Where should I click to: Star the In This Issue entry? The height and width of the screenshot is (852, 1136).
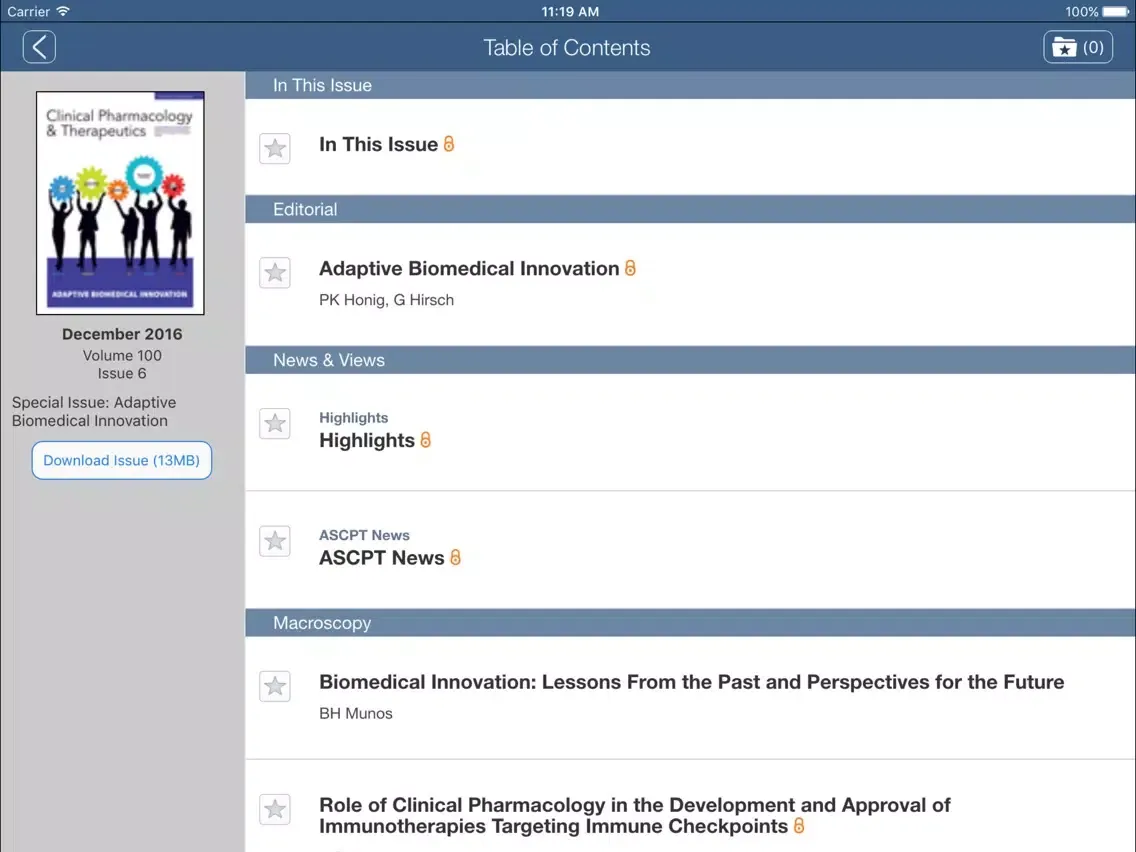(275, 147)
